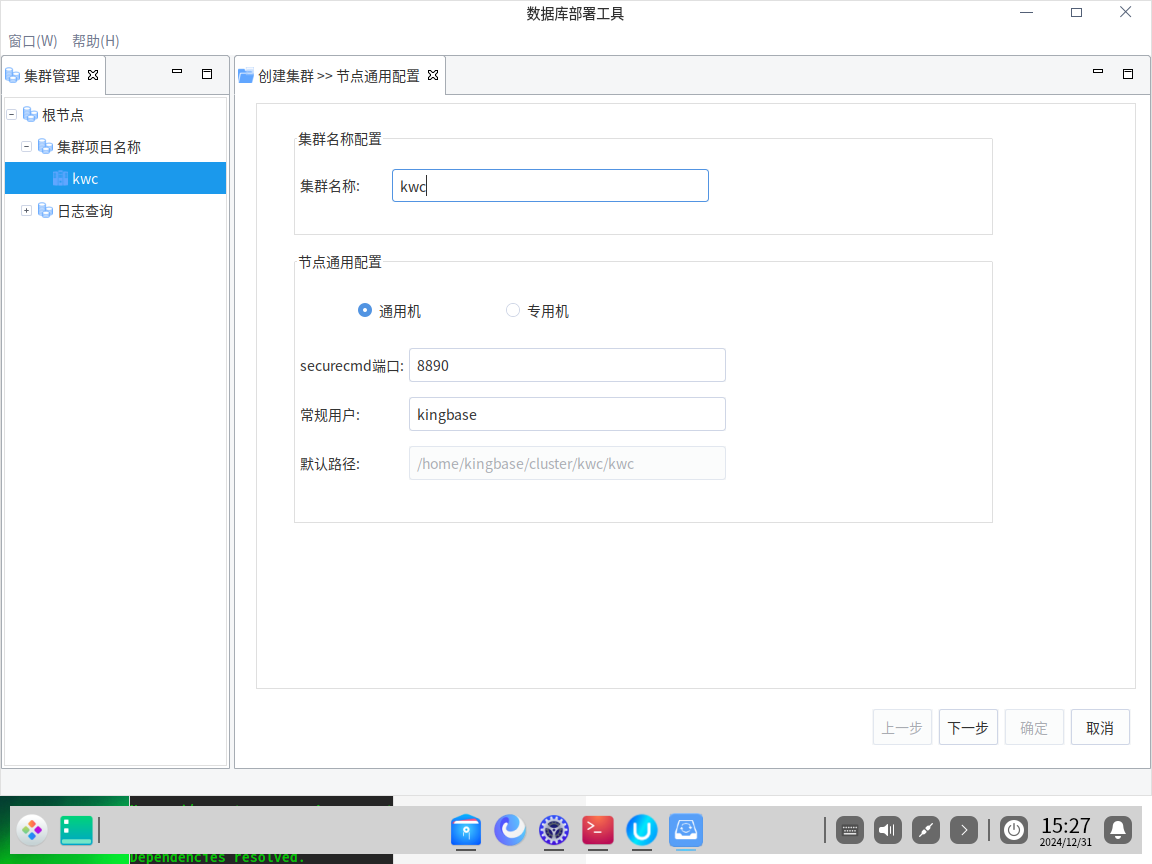The width and height of the screenshot is (1152, 864).
Task: Click the volume icon in system tray
Action: point(888,830)
